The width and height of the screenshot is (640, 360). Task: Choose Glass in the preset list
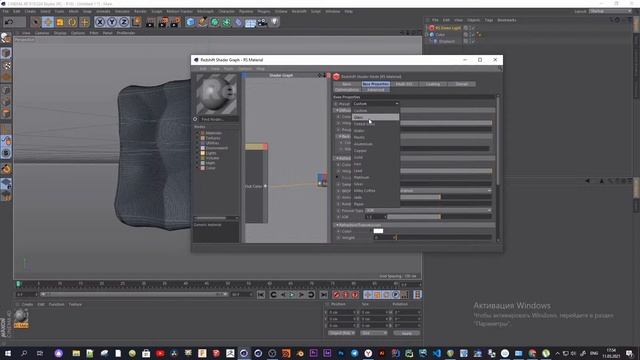coord(376,117)
